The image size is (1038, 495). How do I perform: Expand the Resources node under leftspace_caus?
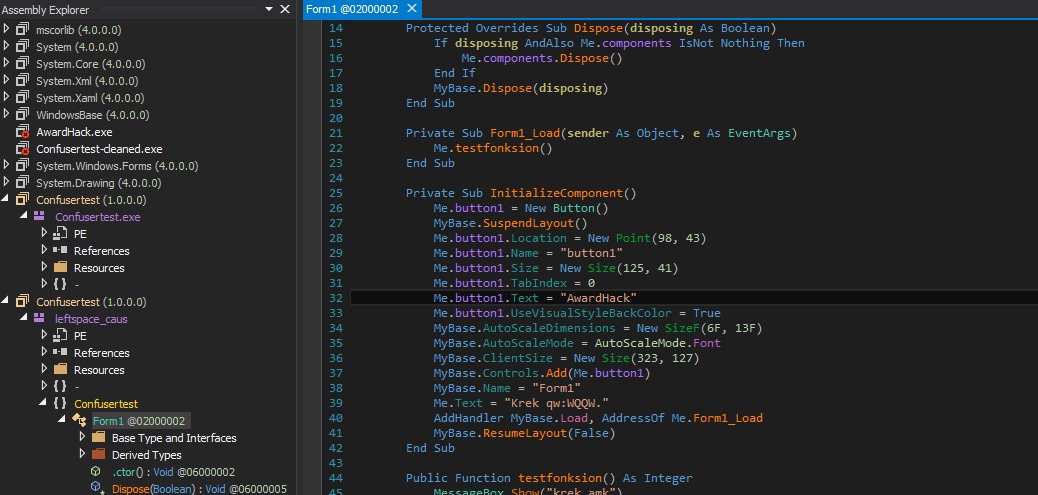(x=44, y=370)
